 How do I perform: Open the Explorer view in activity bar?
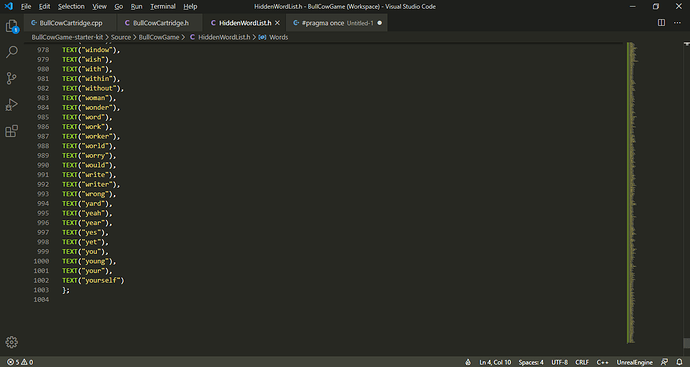click(x=11, y=26)
